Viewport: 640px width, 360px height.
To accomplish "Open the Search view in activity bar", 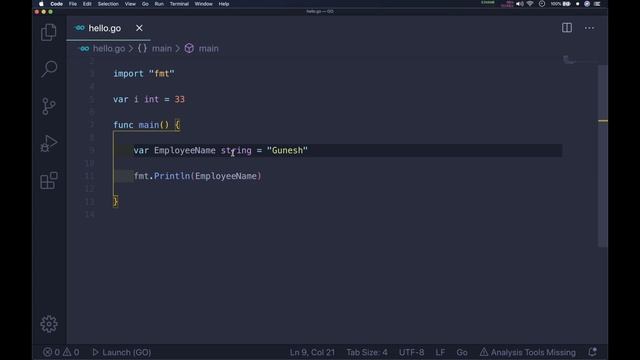I will click(x=49, y=69).
